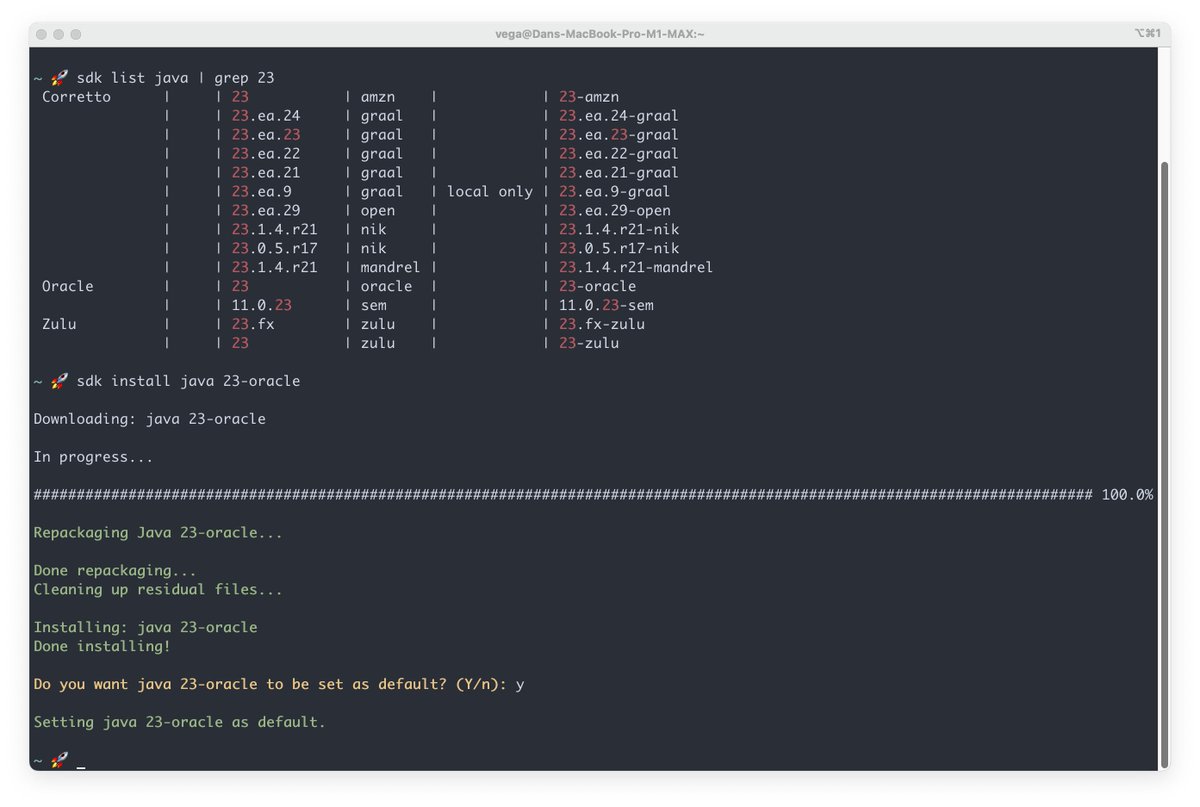Click the 'Done installing!' line
Screen dimensions: 1200x807
(x=102, y=646)
